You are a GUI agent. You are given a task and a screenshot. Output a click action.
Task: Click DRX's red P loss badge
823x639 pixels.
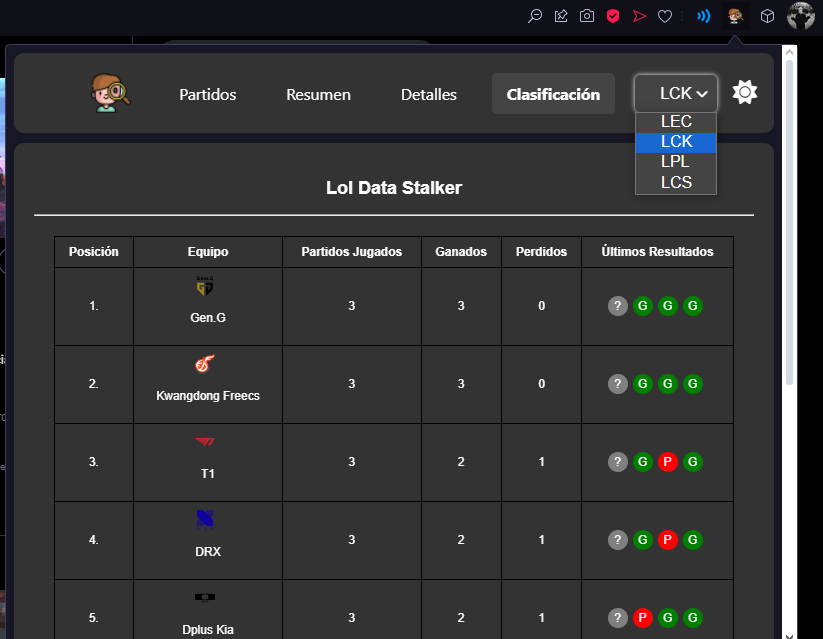668,540
